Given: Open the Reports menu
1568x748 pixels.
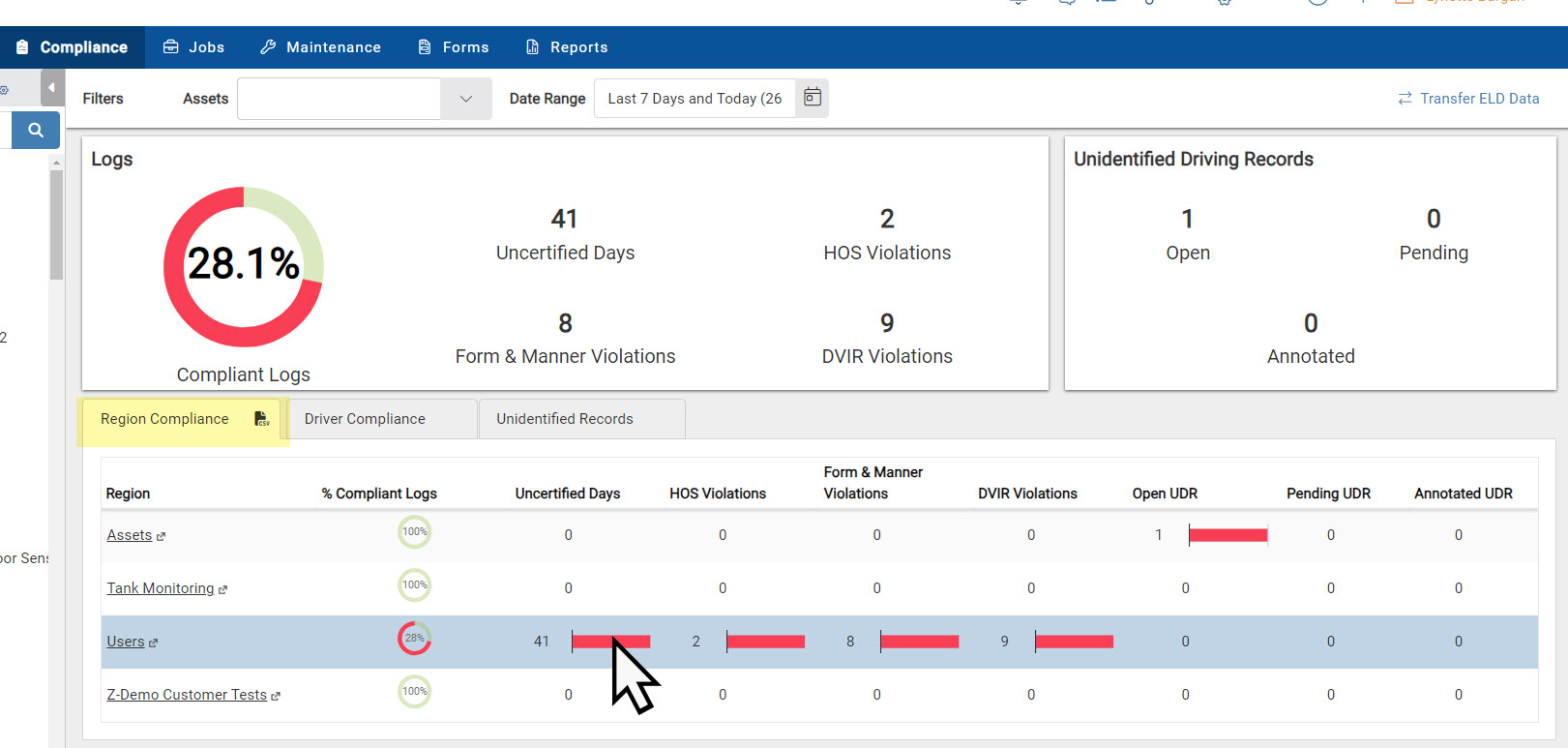Looking at the screenshot, I should [x=566, y=47].
